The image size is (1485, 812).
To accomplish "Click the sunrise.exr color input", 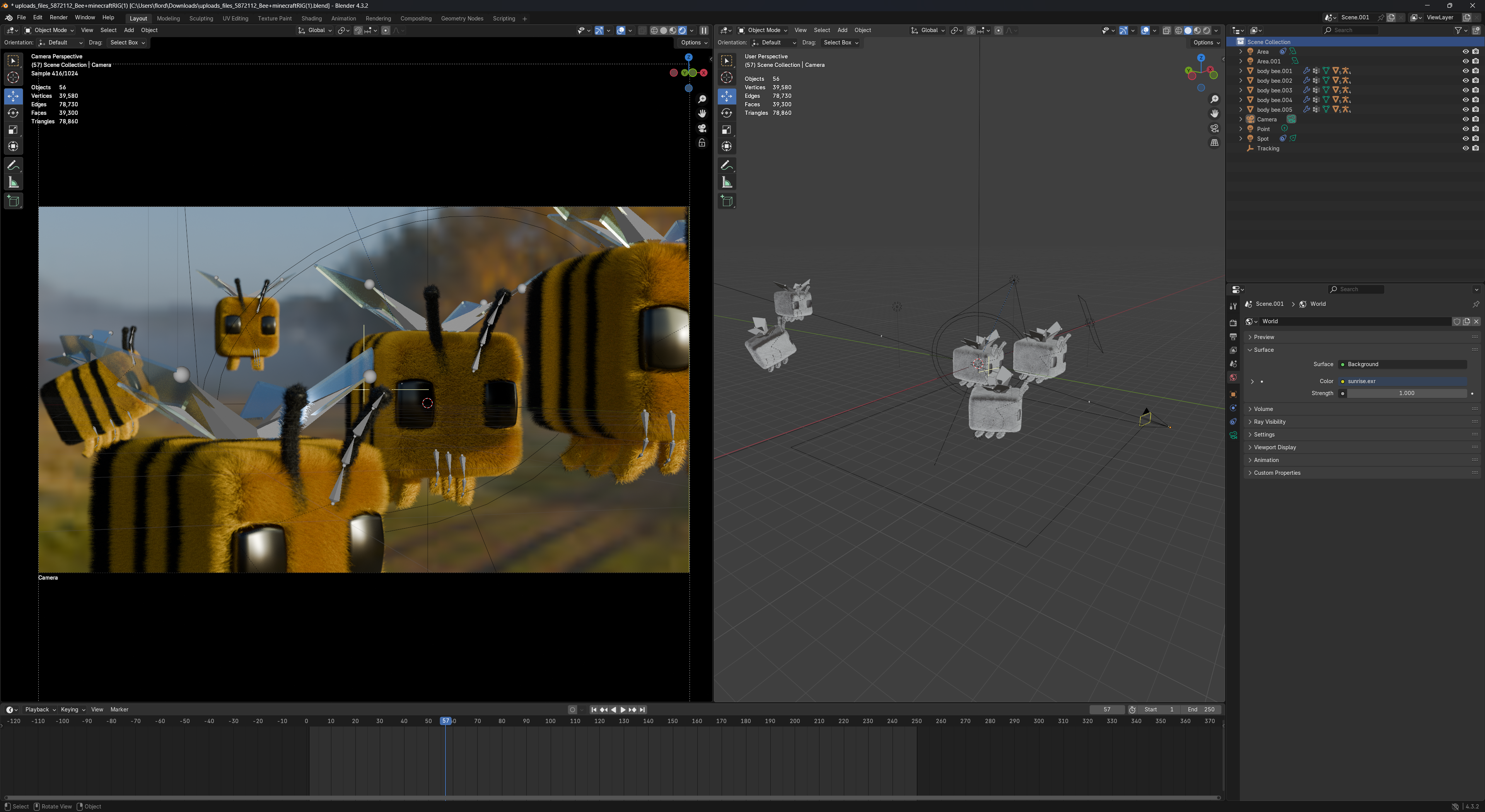I will tap(1403, 382).
